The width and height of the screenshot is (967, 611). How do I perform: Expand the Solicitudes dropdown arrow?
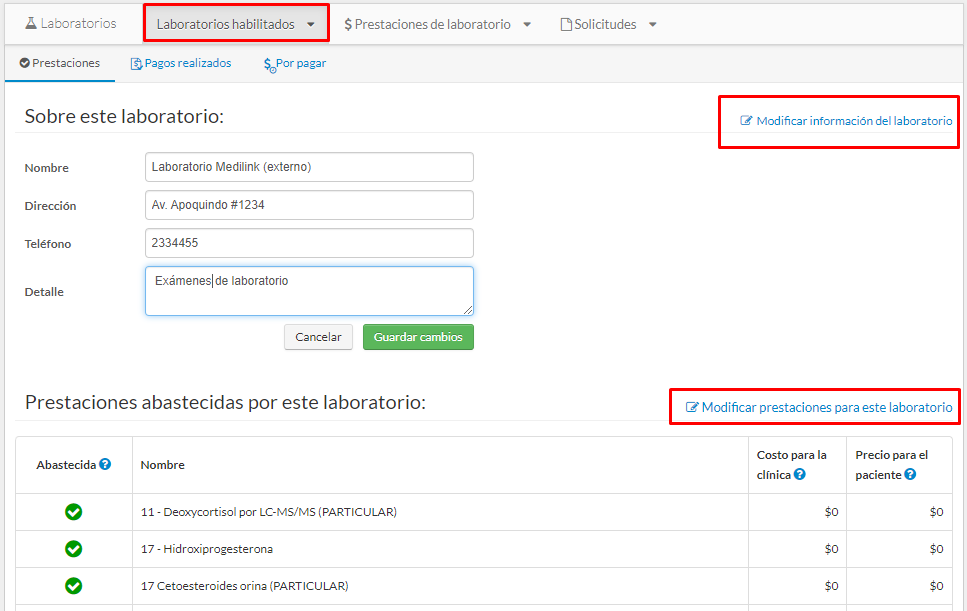pos(653,25)
